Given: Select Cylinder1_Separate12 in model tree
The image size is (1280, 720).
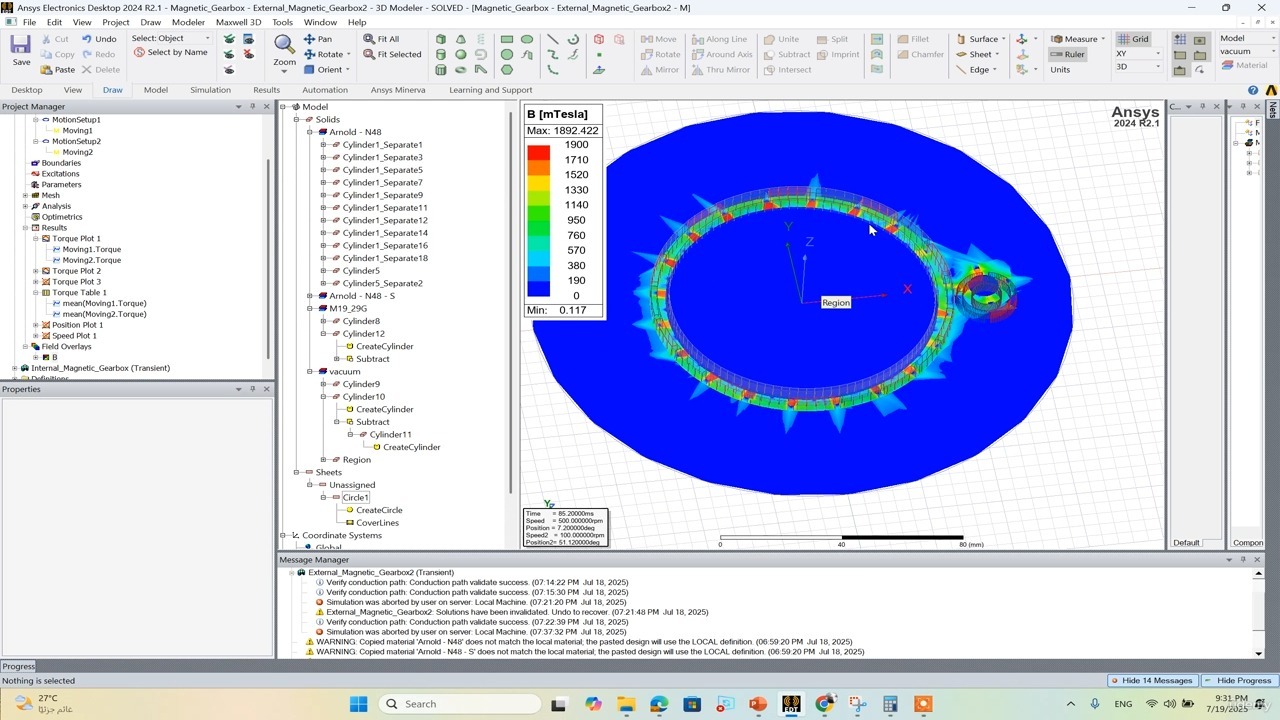Looking at the screenshot, I should tap(385, 220).
